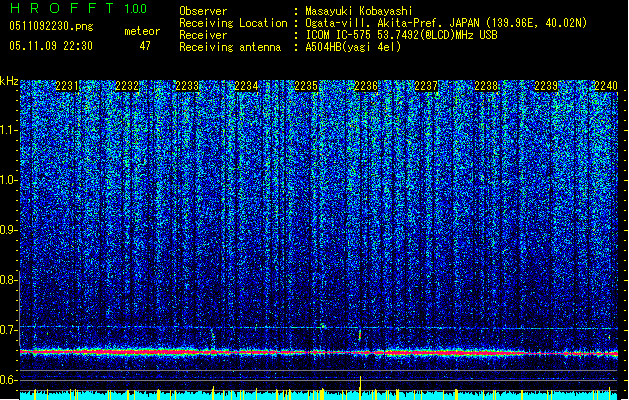This screenshot has height=400, width=629.
Task: Click the kHz axis unit label
Action: (x=9, y=81)
